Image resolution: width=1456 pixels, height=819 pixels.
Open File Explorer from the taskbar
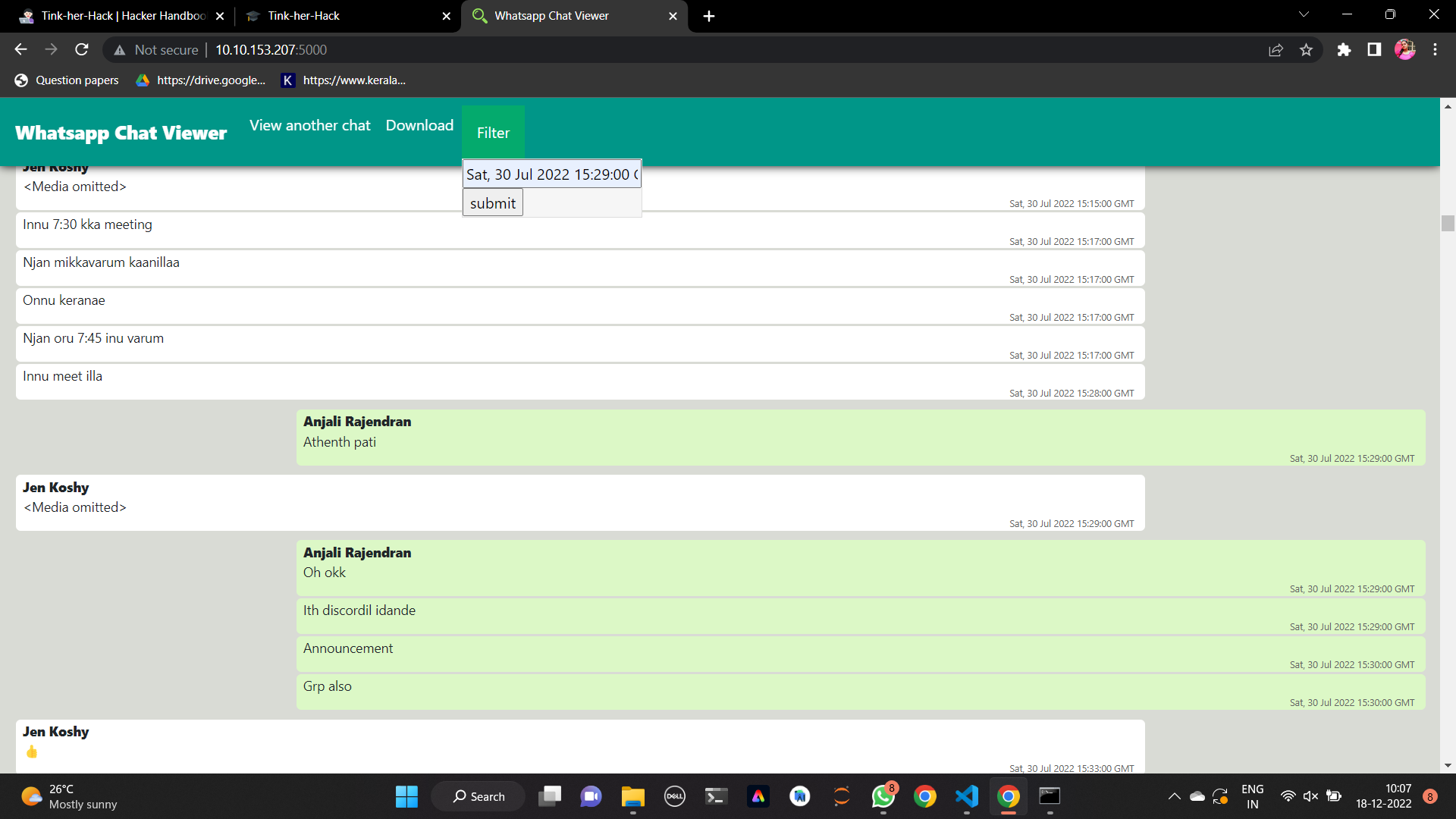[x=632, y=796]
